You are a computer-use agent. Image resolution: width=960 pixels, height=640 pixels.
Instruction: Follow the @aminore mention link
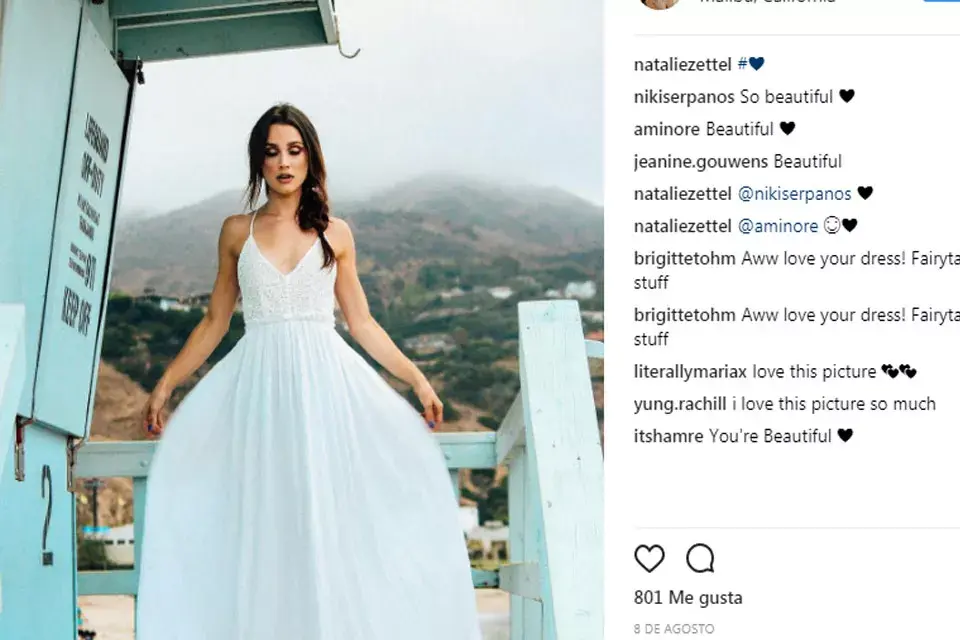tap(778, 226)
